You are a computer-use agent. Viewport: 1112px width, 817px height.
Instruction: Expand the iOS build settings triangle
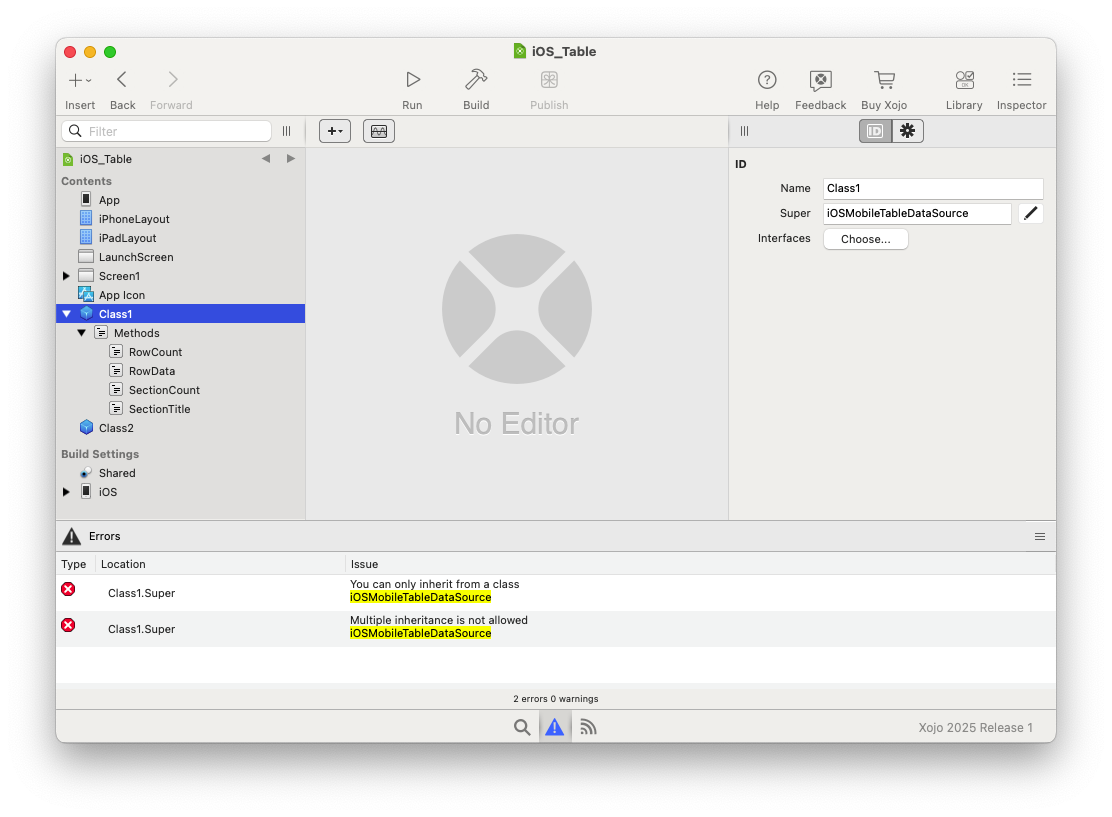pyautogui.click(x=67, y=491)
